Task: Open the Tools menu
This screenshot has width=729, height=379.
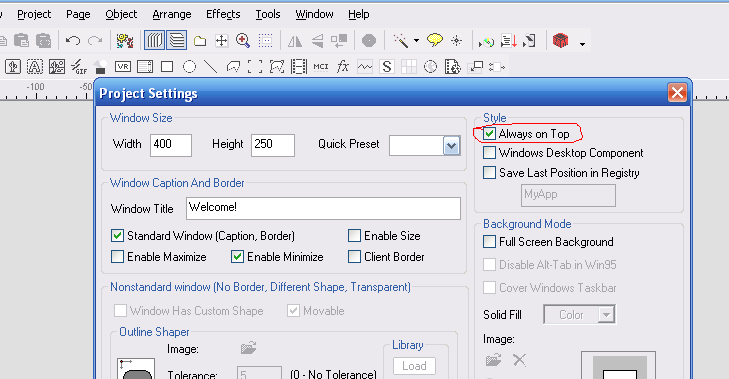Action: tap(268, 14)
